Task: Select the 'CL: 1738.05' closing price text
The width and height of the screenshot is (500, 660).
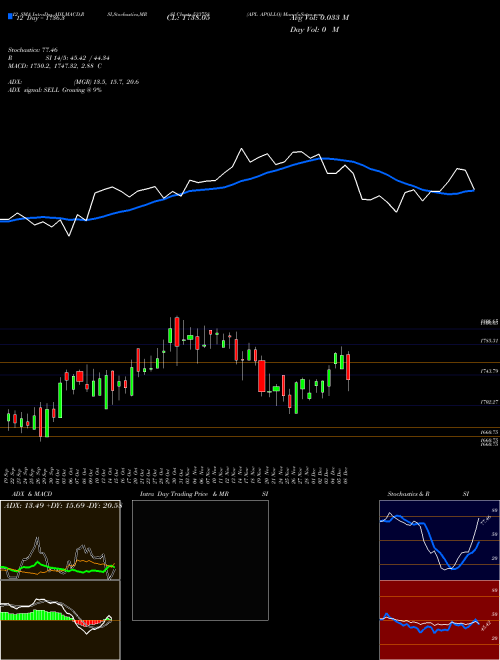Action: 188,17
